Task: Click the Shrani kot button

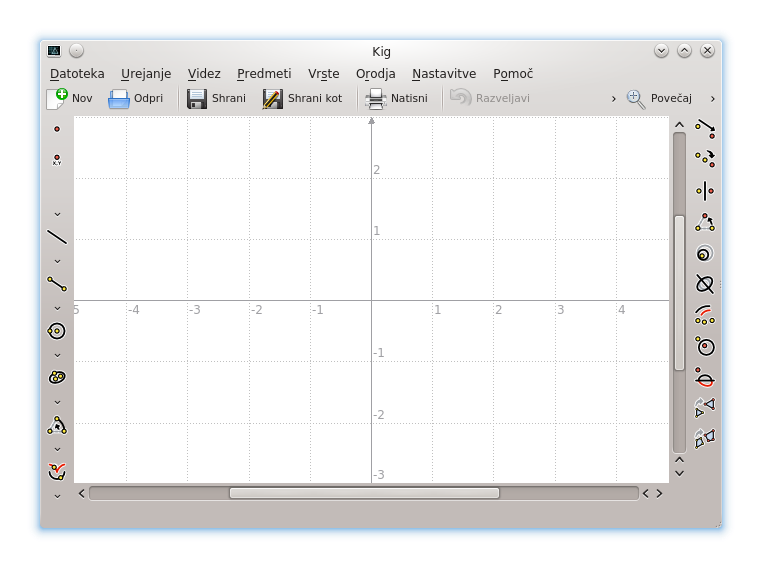Action: (x=302, y=98)
